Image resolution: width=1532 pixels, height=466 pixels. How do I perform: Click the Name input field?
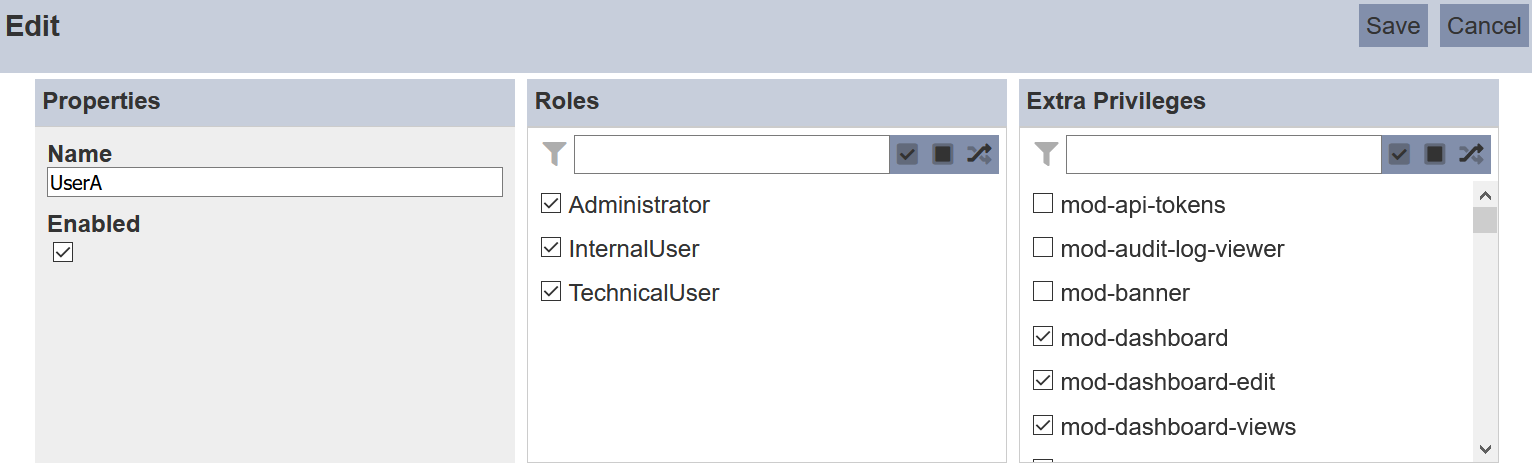[275, 182]
